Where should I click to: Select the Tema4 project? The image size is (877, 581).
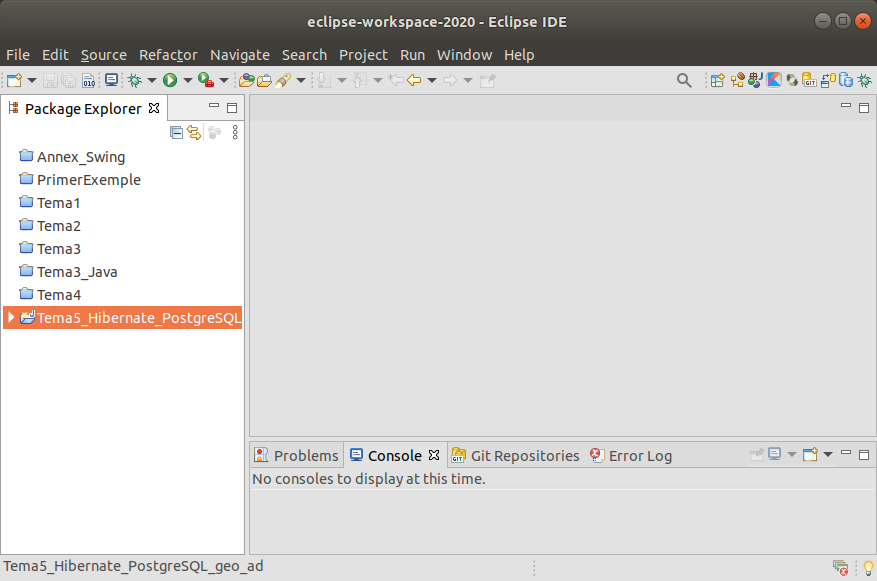tap(59, 295)
